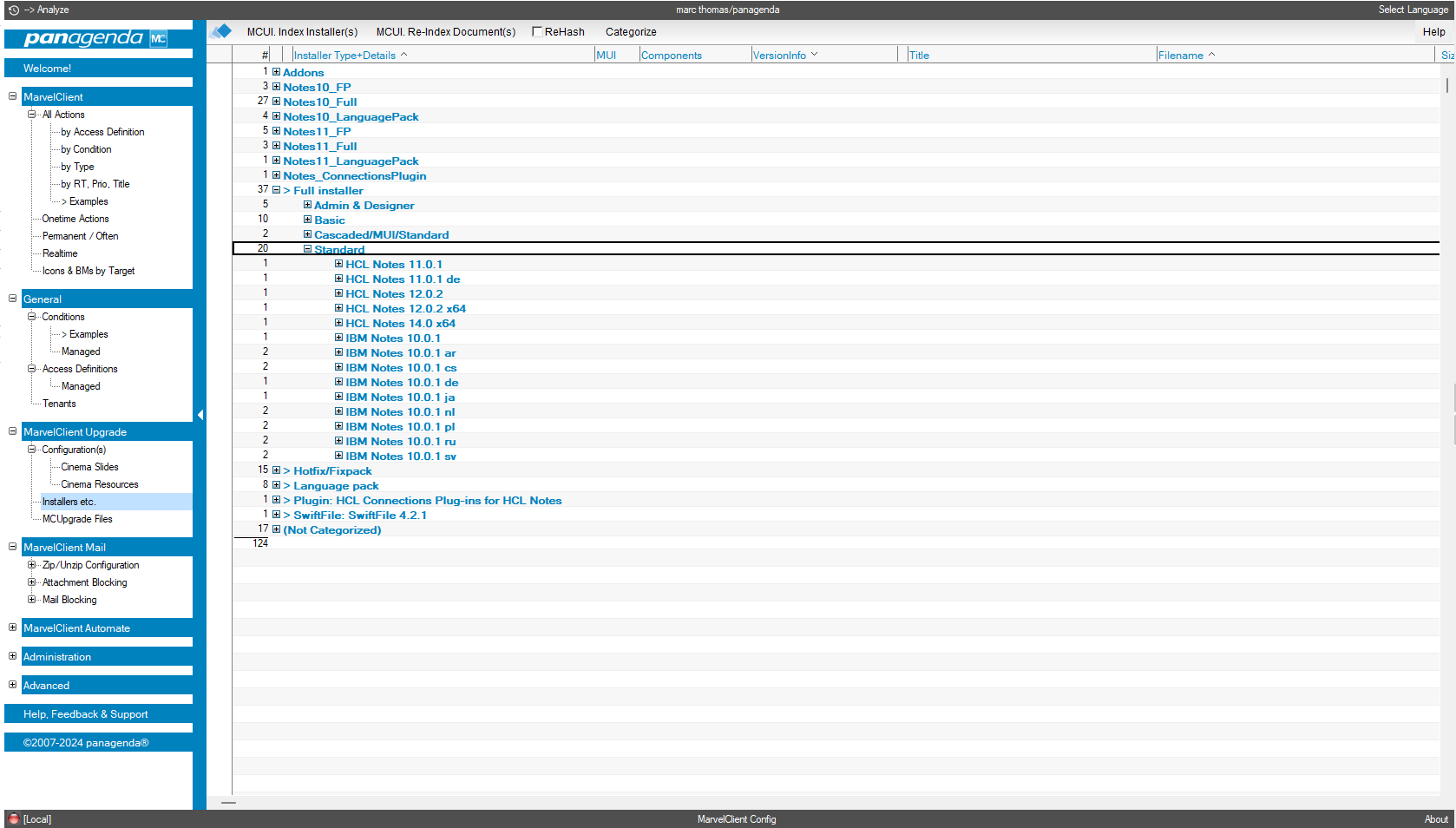Collapse the MarvelClient sidebar section
Image resolution: width=1456 pixels, height=828 pixels.
pos(12,96)
